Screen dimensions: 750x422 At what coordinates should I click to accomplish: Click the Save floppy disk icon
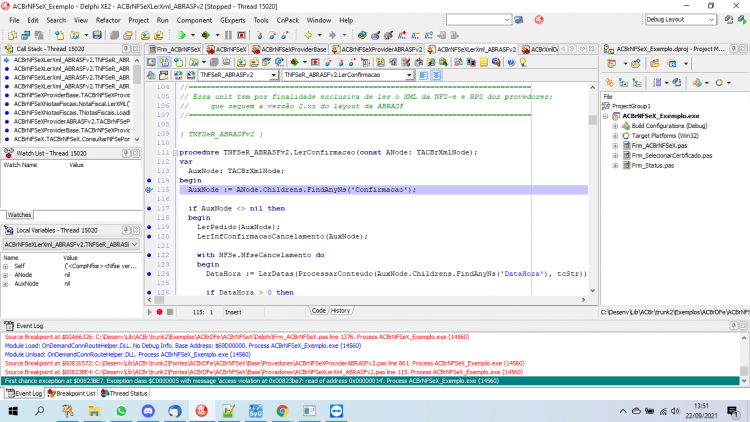coord(97,35)
